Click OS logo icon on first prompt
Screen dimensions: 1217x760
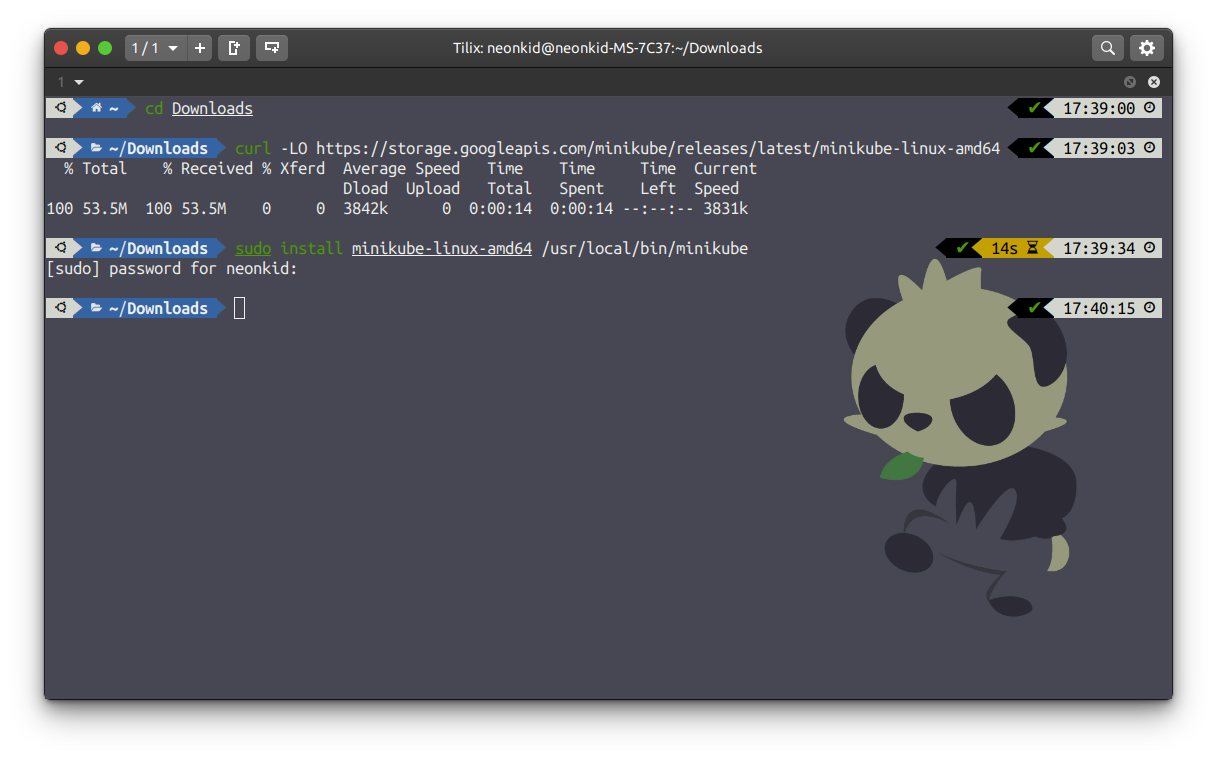60,108
